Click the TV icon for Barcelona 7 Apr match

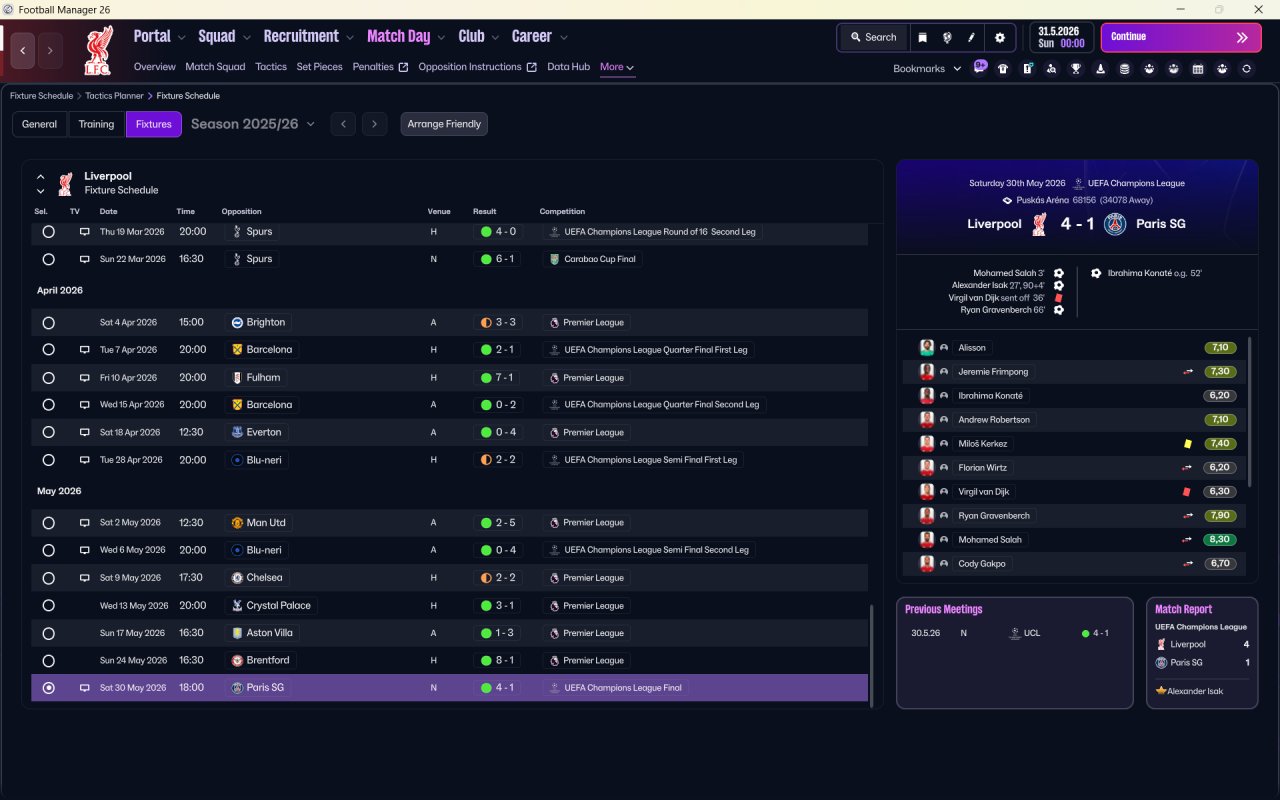click(x=85, y=350)
